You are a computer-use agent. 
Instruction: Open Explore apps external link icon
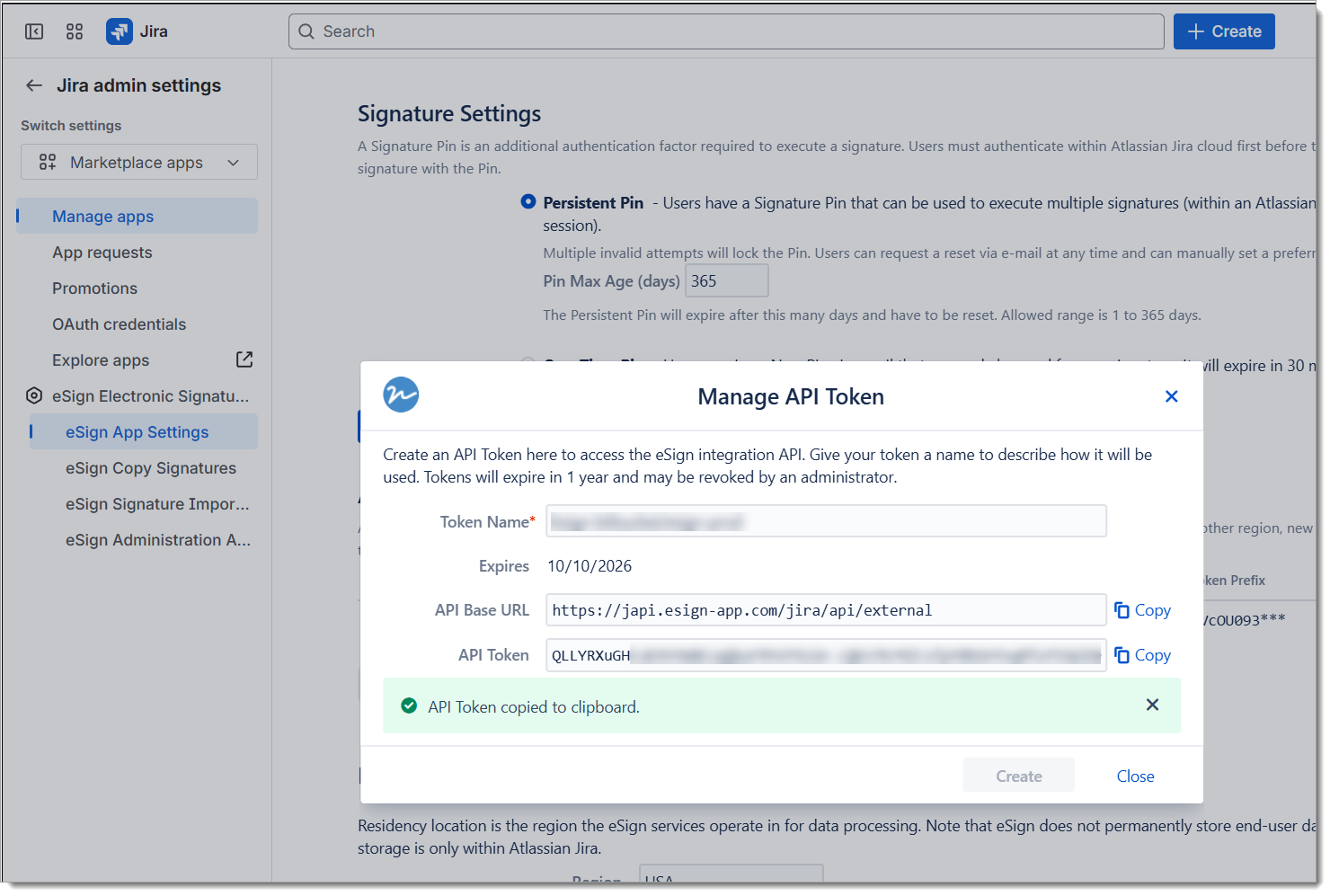click(x=244, y=359)
